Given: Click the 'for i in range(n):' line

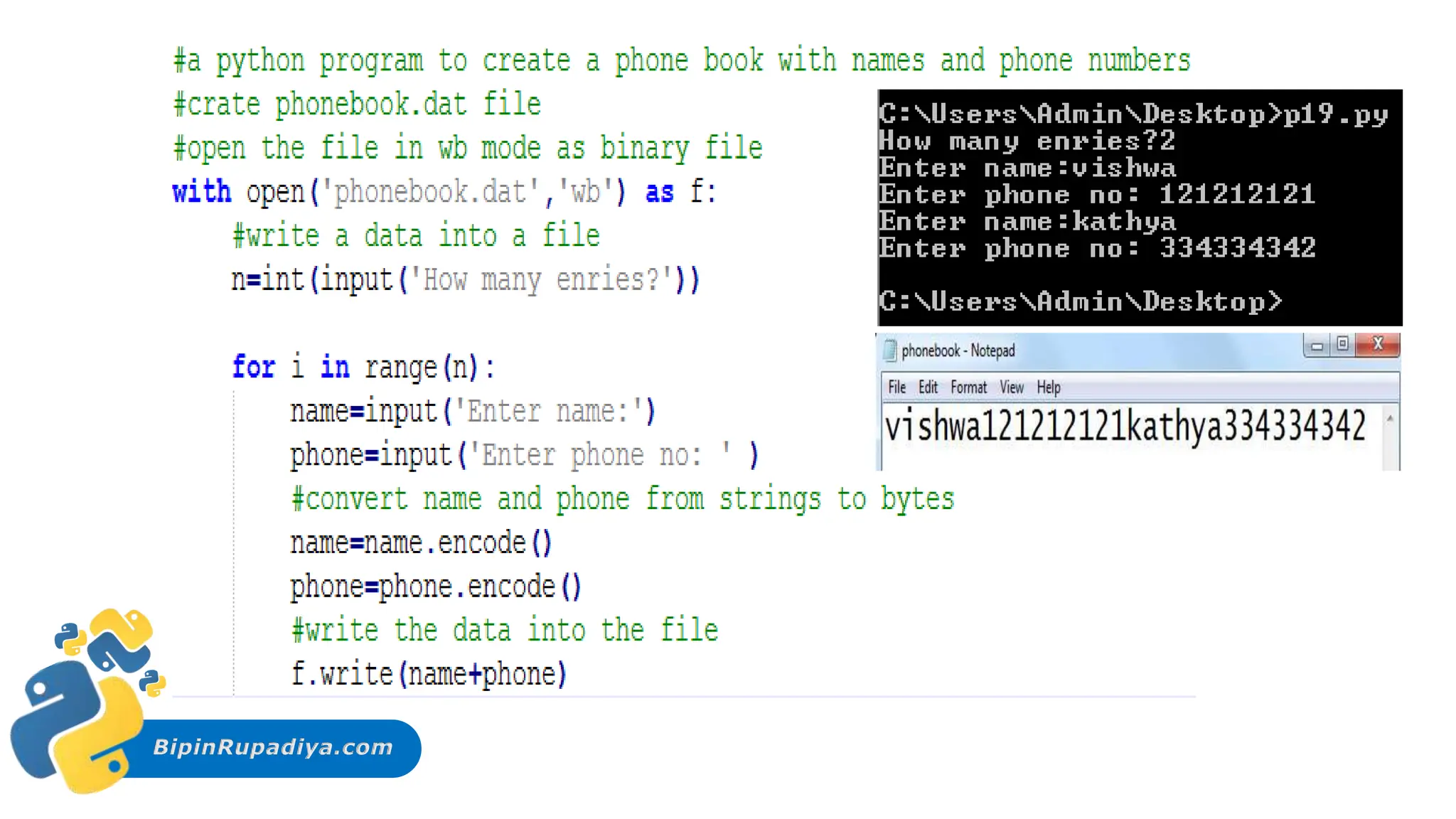Looking at the screenshot, I should point(363,368).
